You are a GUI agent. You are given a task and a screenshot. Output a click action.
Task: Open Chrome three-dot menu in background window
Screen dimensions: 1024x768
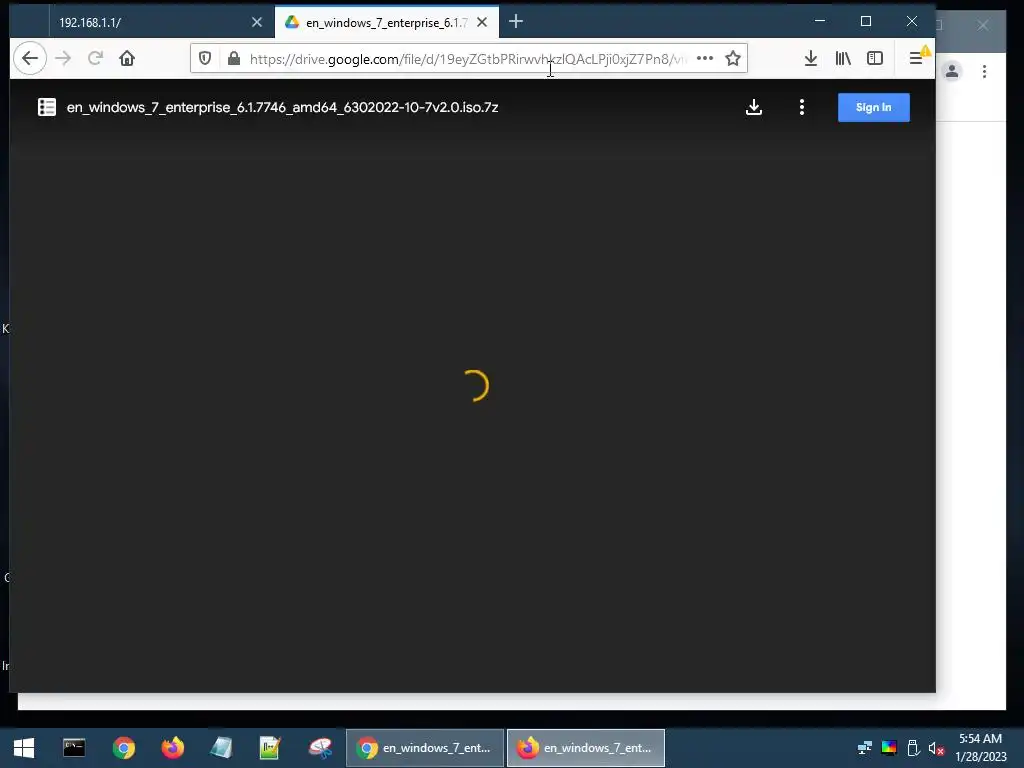[984, 71]
